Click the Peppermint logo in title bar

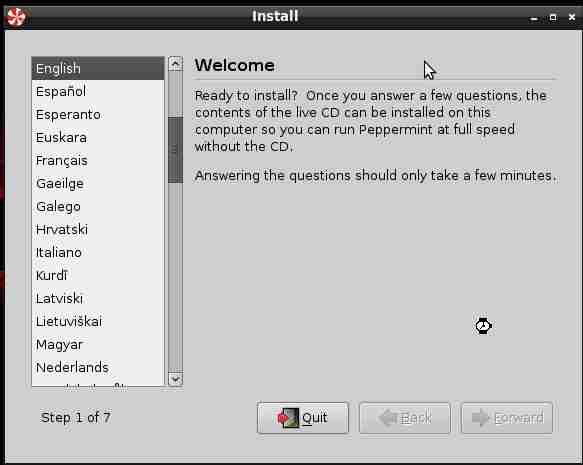(x=16, y=17)
